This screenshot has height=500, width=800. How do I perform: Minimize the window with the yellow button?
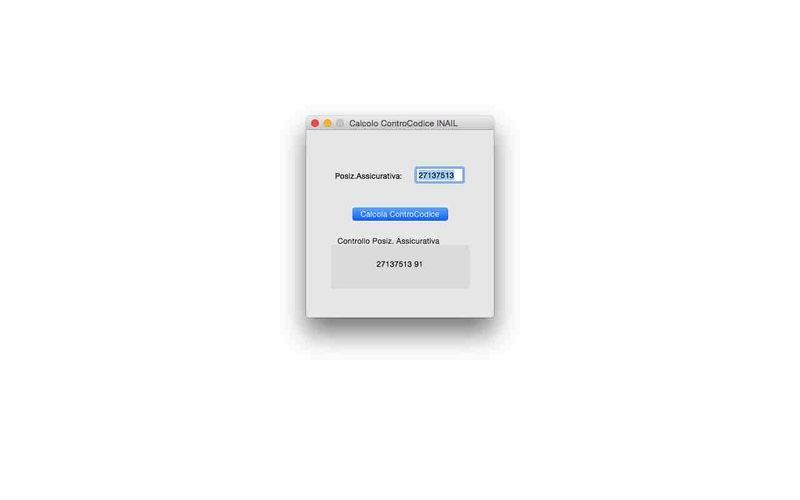point(328,123)
